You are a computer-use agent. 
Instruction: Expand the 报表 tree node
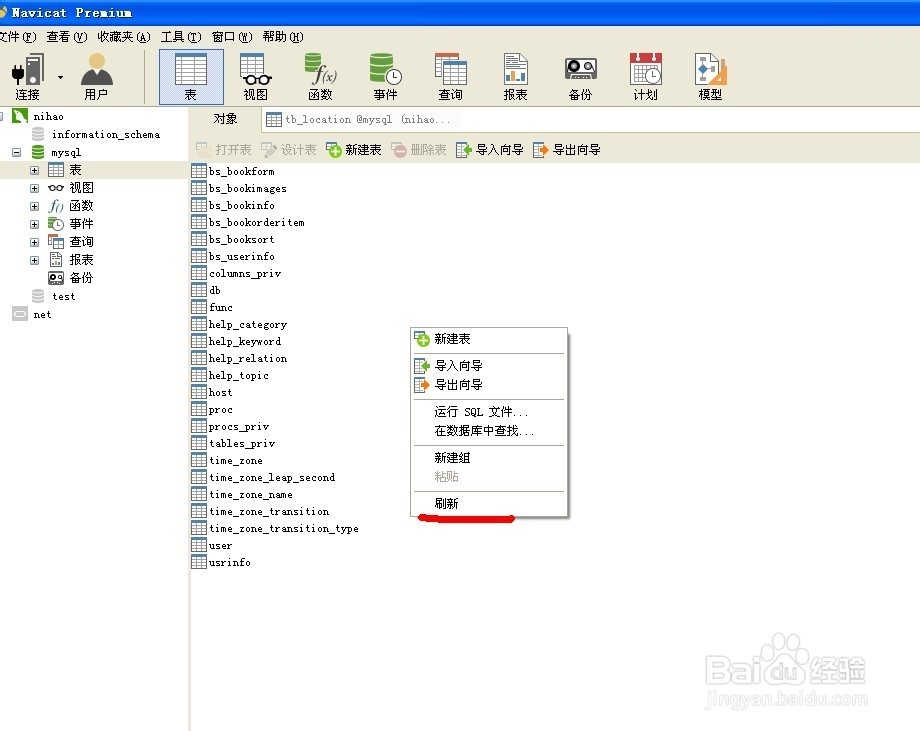35,260
